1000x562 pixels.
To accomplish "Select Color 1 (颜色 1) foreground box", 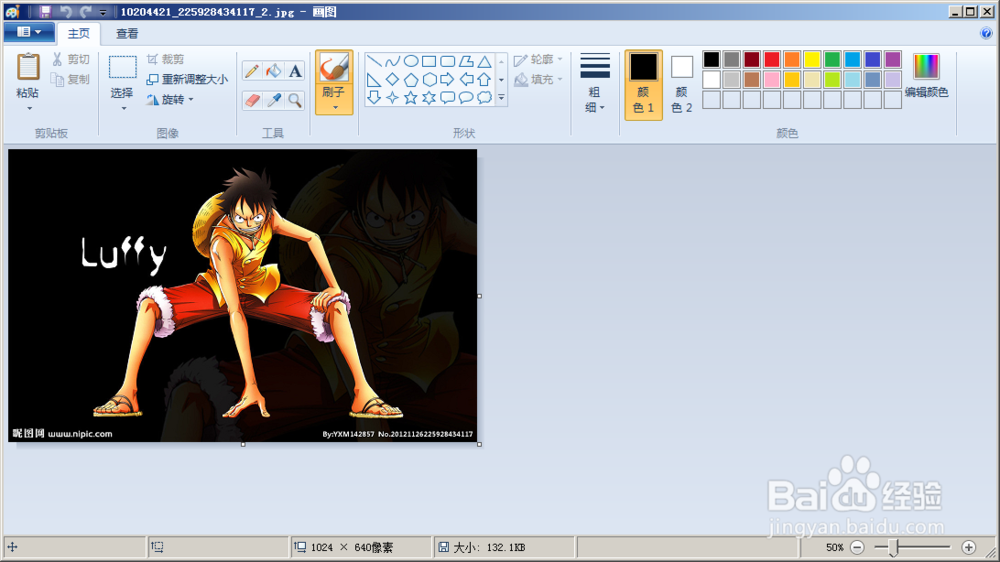I will coord(643,84).
